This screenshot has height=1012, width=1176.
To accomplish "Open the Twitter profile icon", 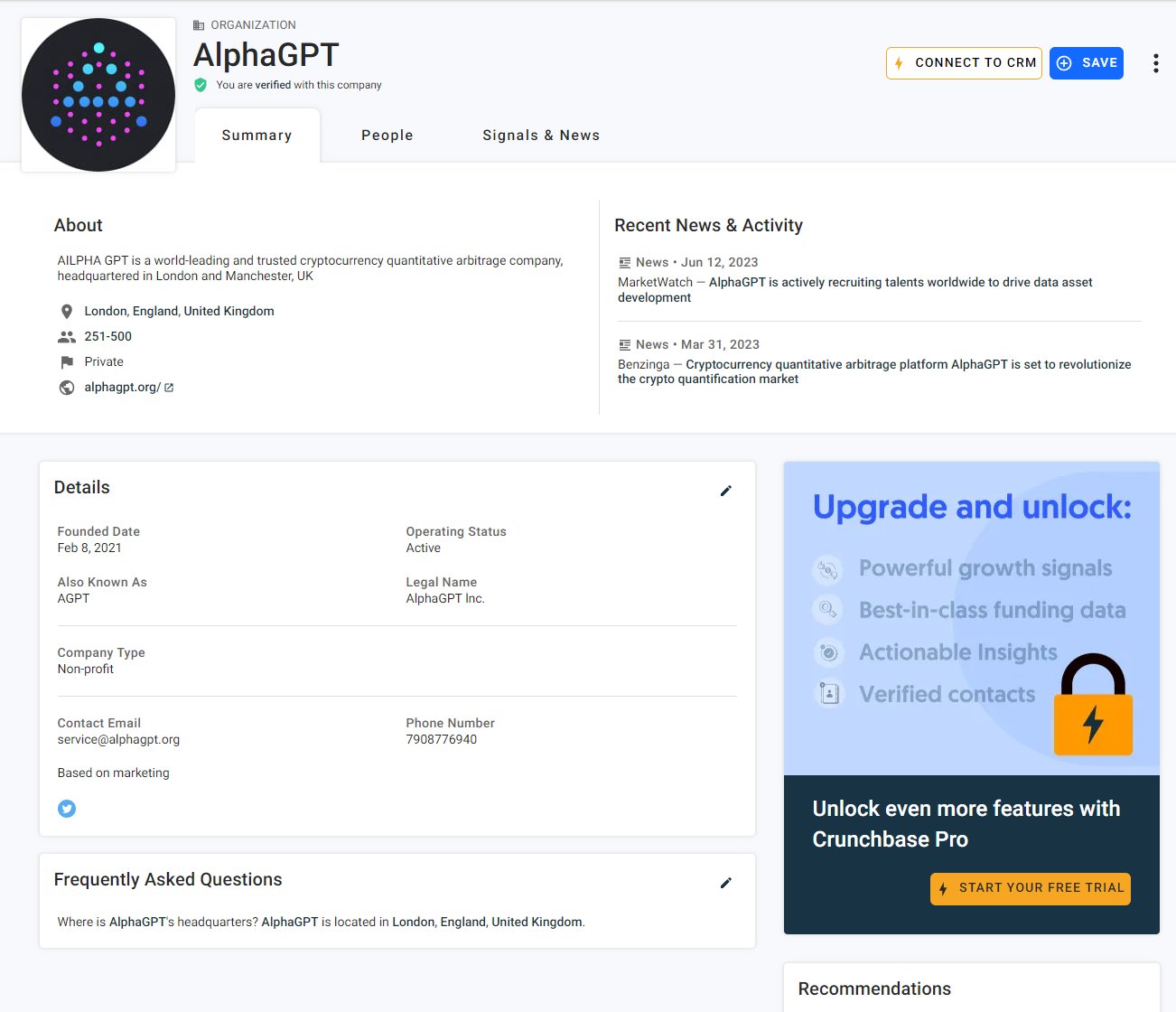I will coord(67,808).
